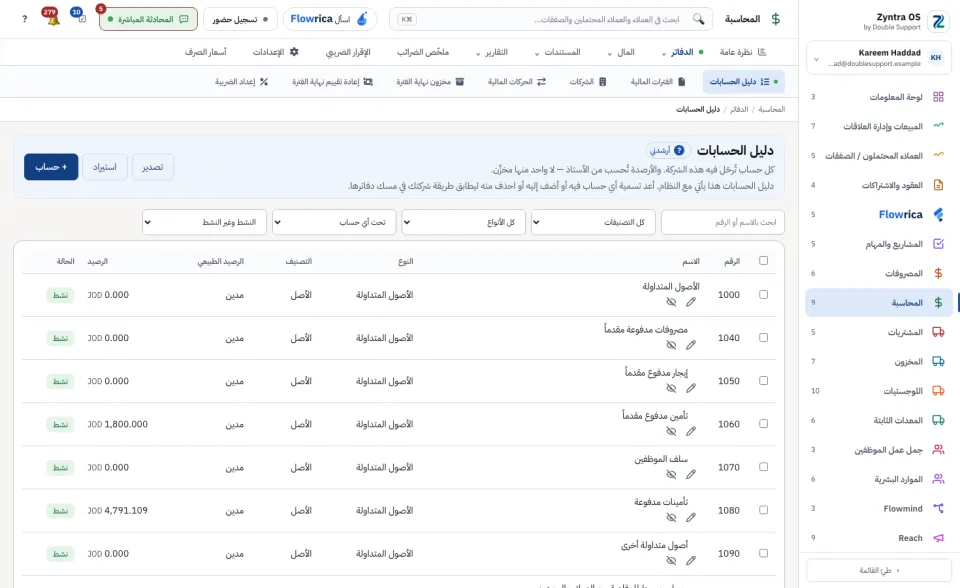Click the اسأل Flowrica button
The height and width of the screenshot is (588, 960).
[x=329, y=19]
